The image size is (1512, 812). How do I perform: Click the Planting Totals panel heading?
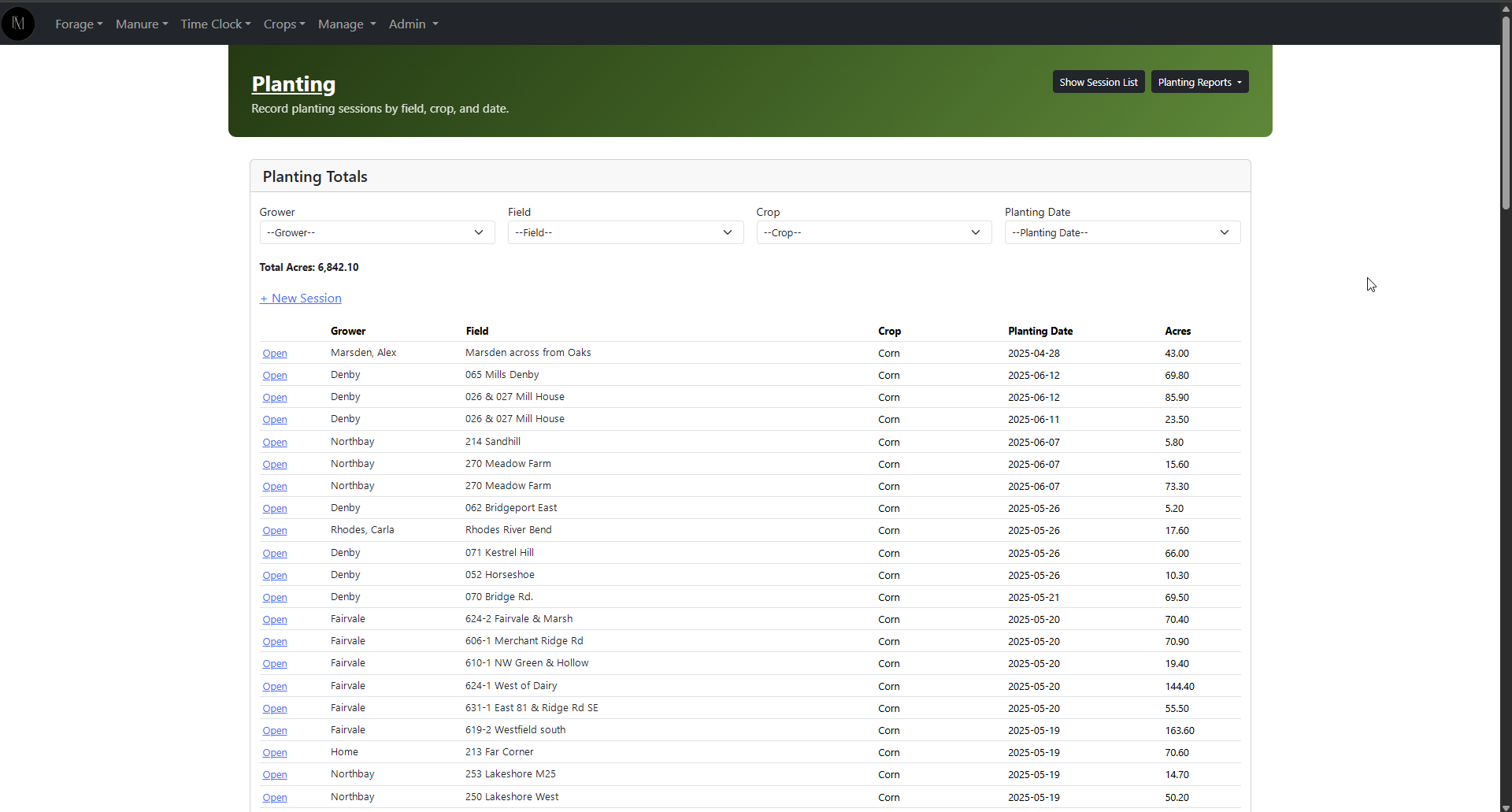click(x=315, y=176)
